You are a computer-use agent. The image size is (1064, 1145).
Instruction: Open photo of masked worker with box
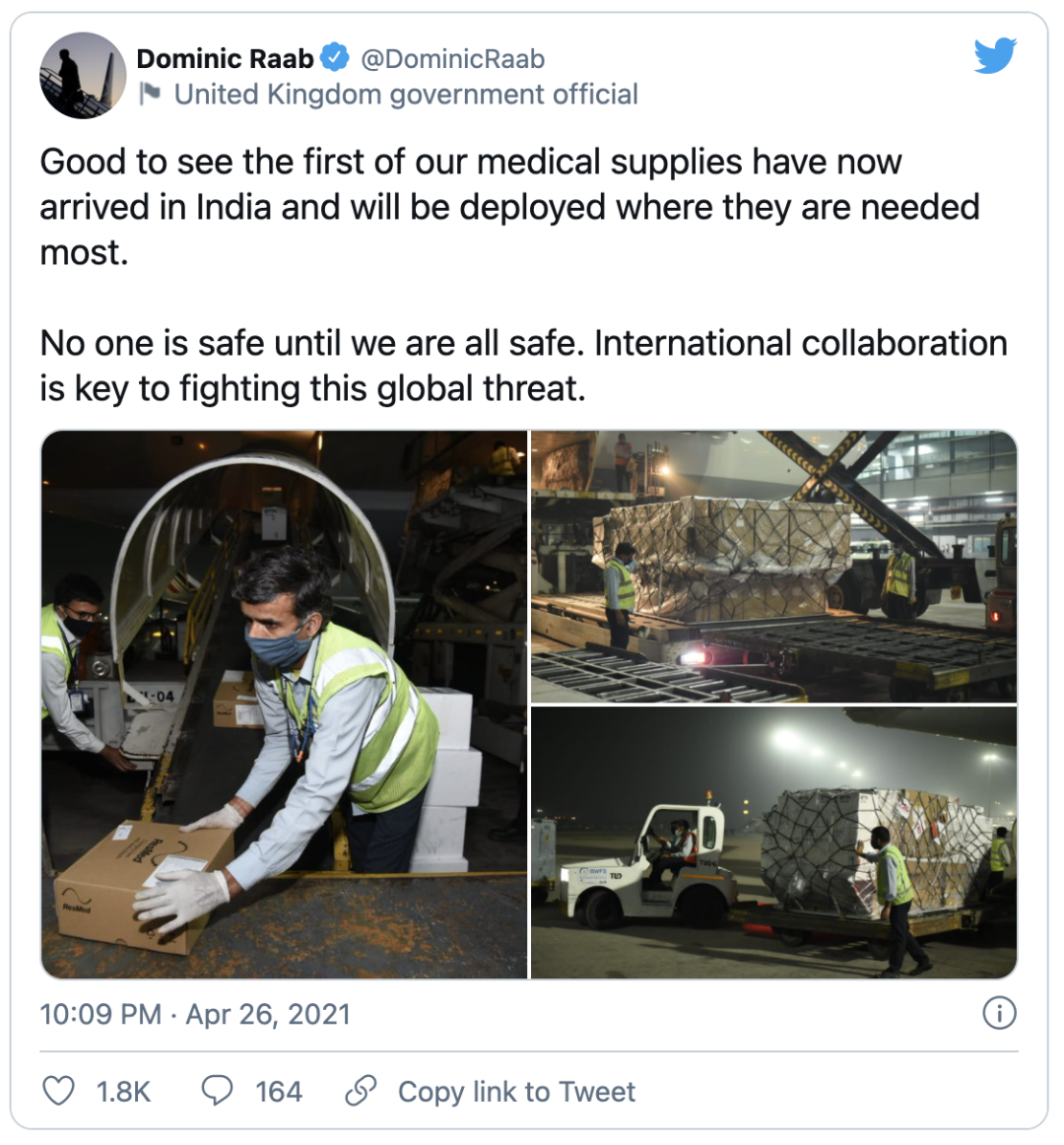(284, 705)
